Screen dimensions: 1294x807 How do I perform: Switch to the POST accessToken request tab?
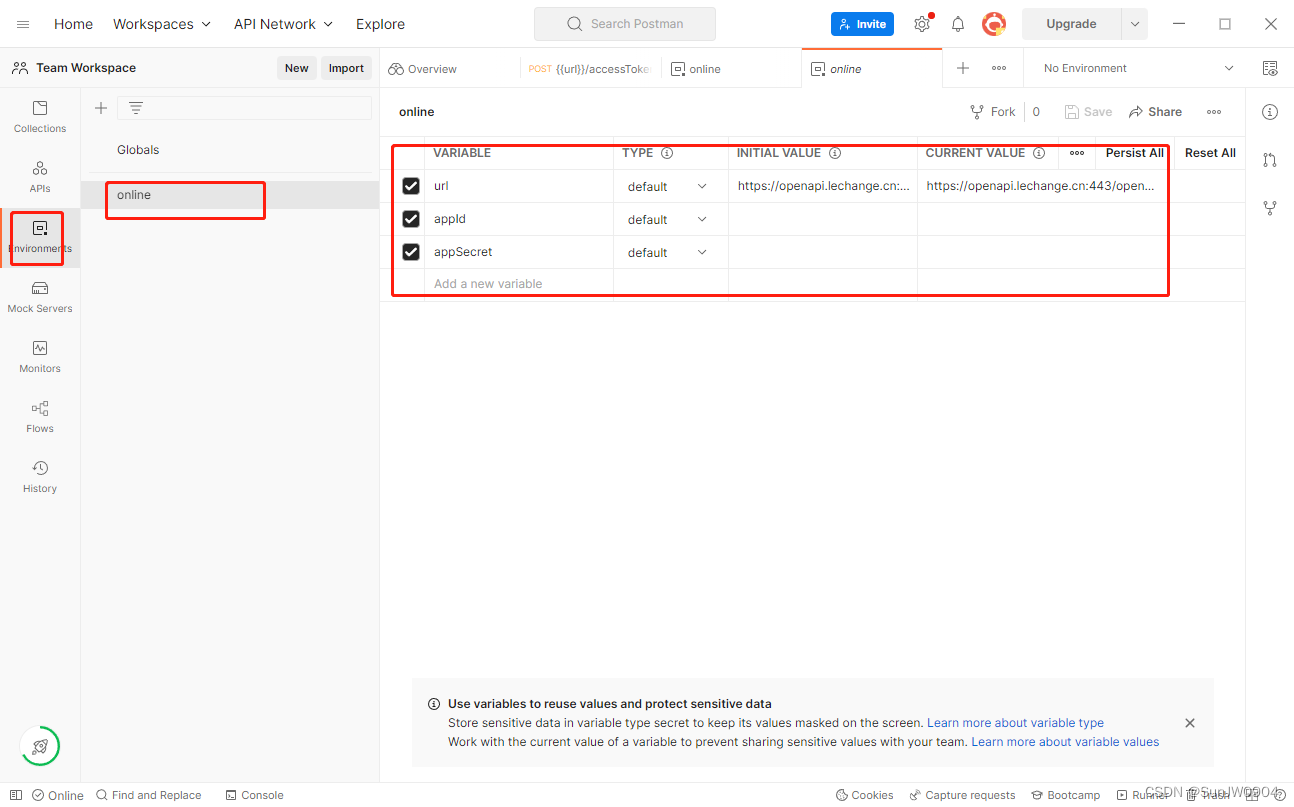590,69
